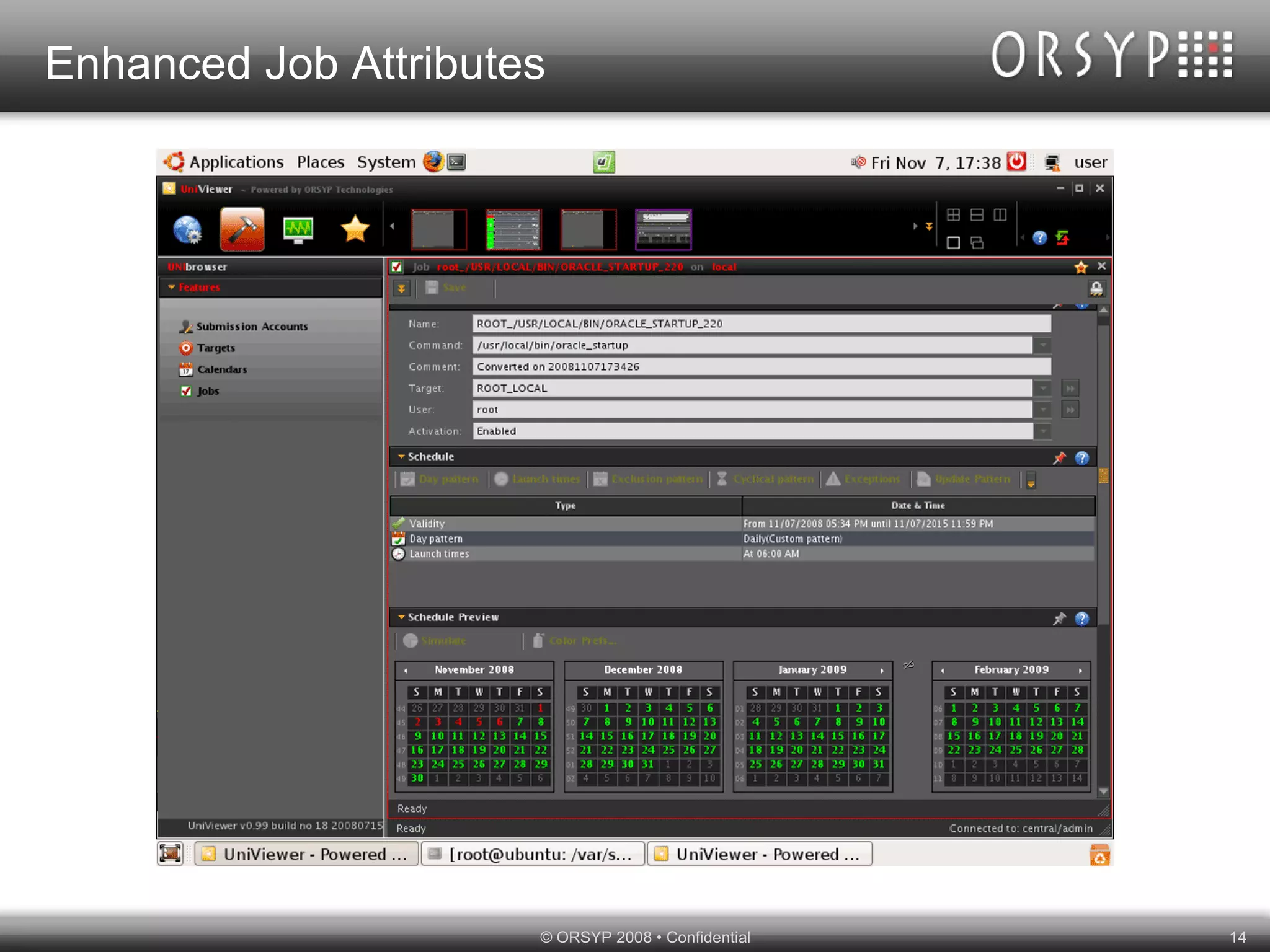Image resolution: width=1270 pixels, height=952 pixels.
Task: Select the purple-bordered window thumbnail
Action: pyautogui.click(x=663, y=229)
